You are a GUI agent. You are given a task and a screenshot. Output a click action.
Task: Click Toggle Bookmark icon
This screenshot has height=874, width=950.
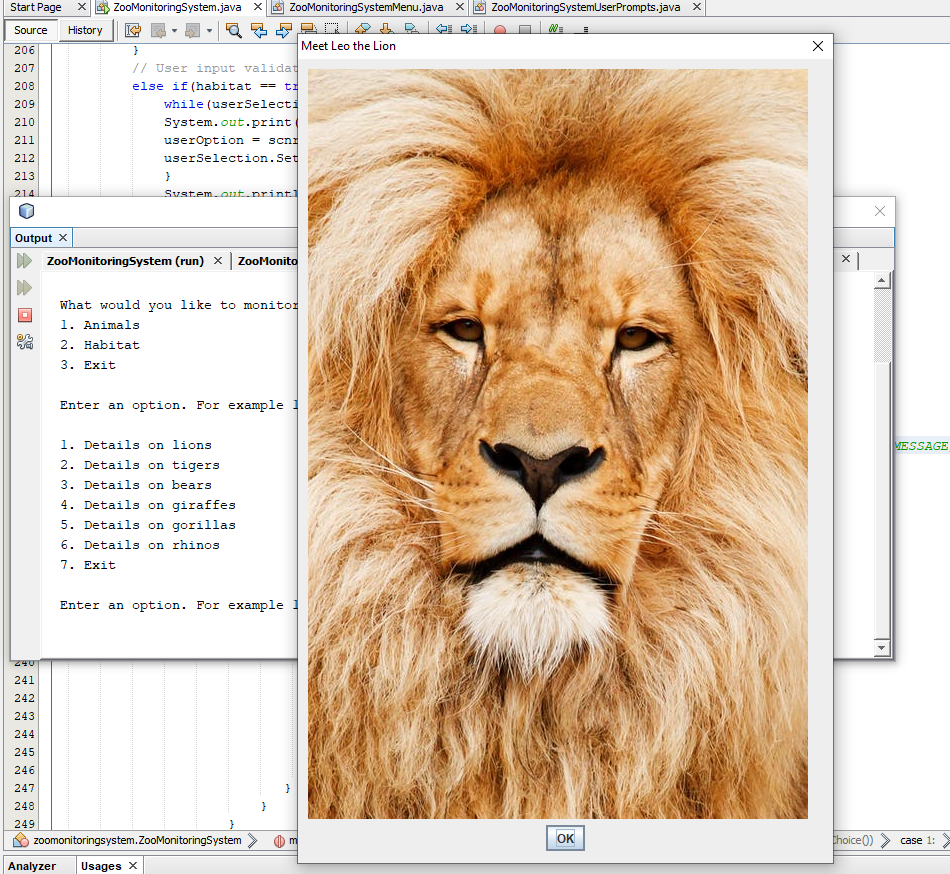[411, 28]
